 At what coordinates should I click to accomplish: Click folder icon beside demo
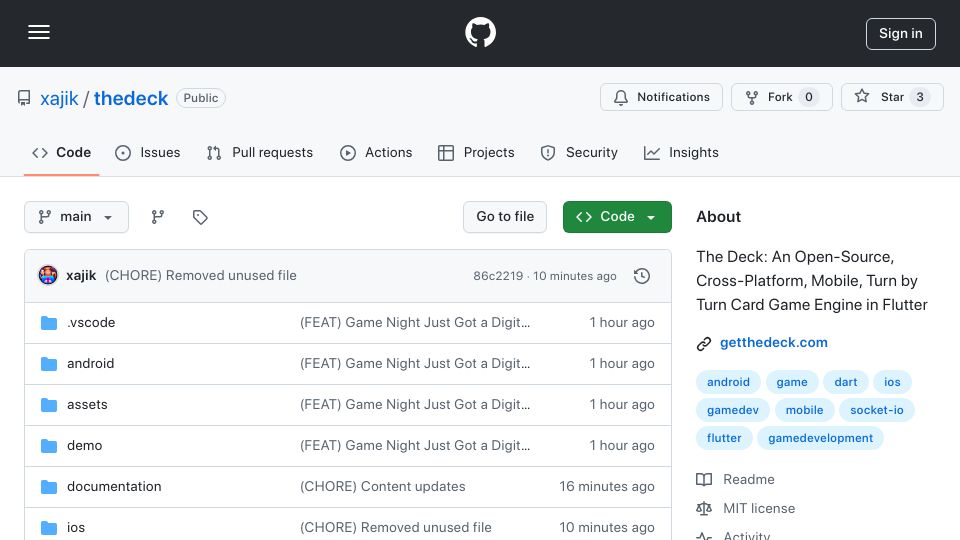[x=49, y=446]
